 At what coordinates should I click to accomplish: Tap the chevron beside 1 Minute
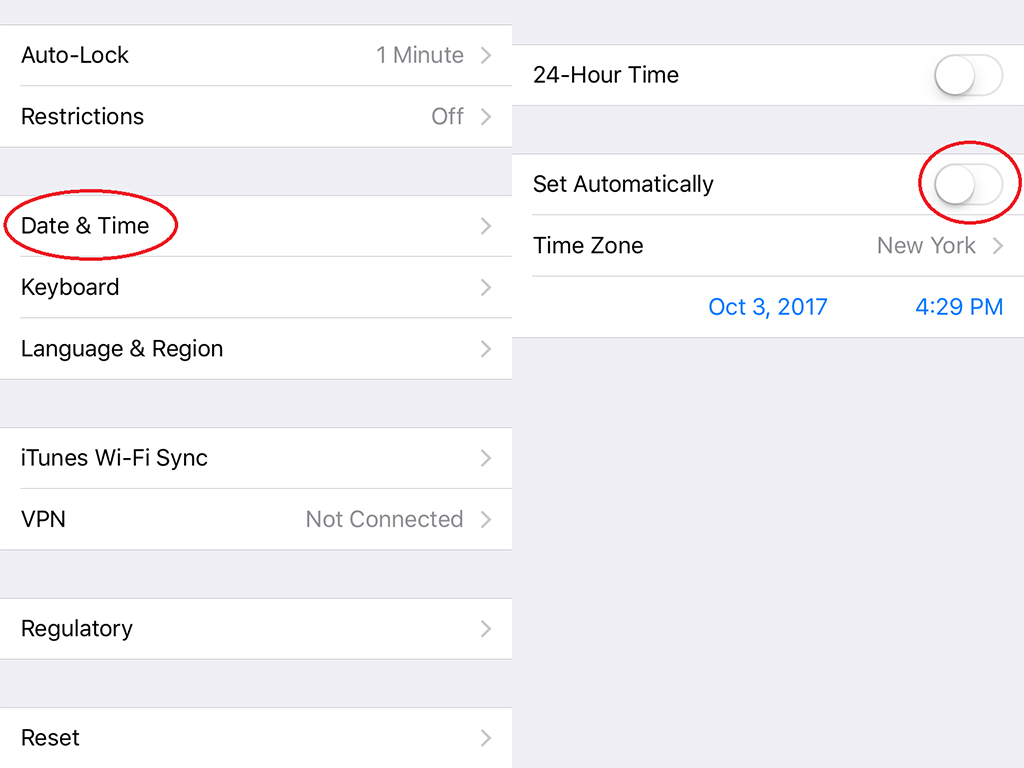point(486,55)
